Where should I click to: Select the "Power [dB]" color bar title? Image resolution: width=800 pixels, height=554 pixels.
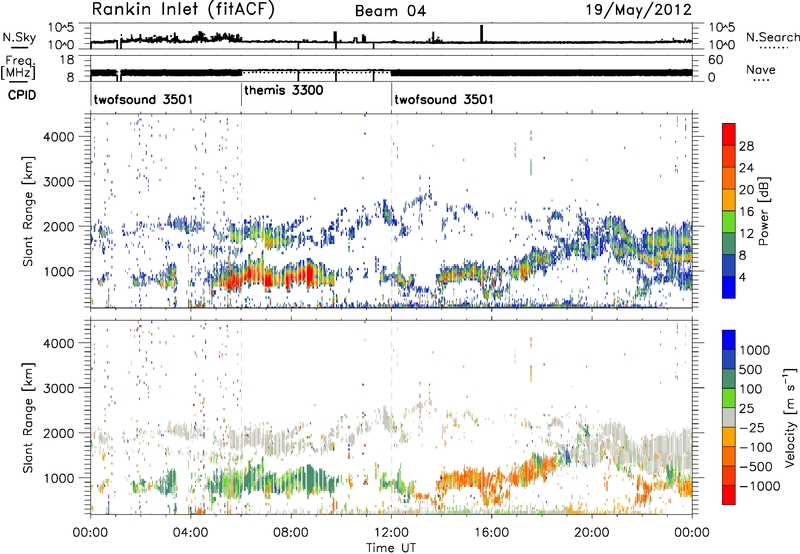coord(763,211)
